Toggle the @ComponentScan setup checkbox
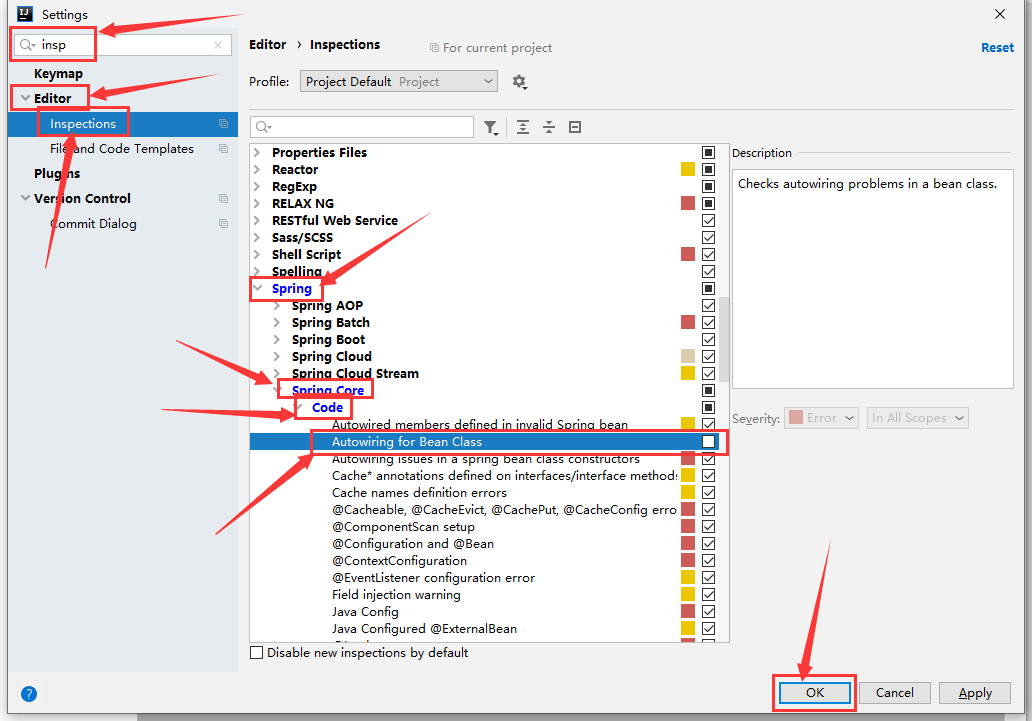Screen dimensions: 1032x721 pyautogui.click(x=708, y=527)
